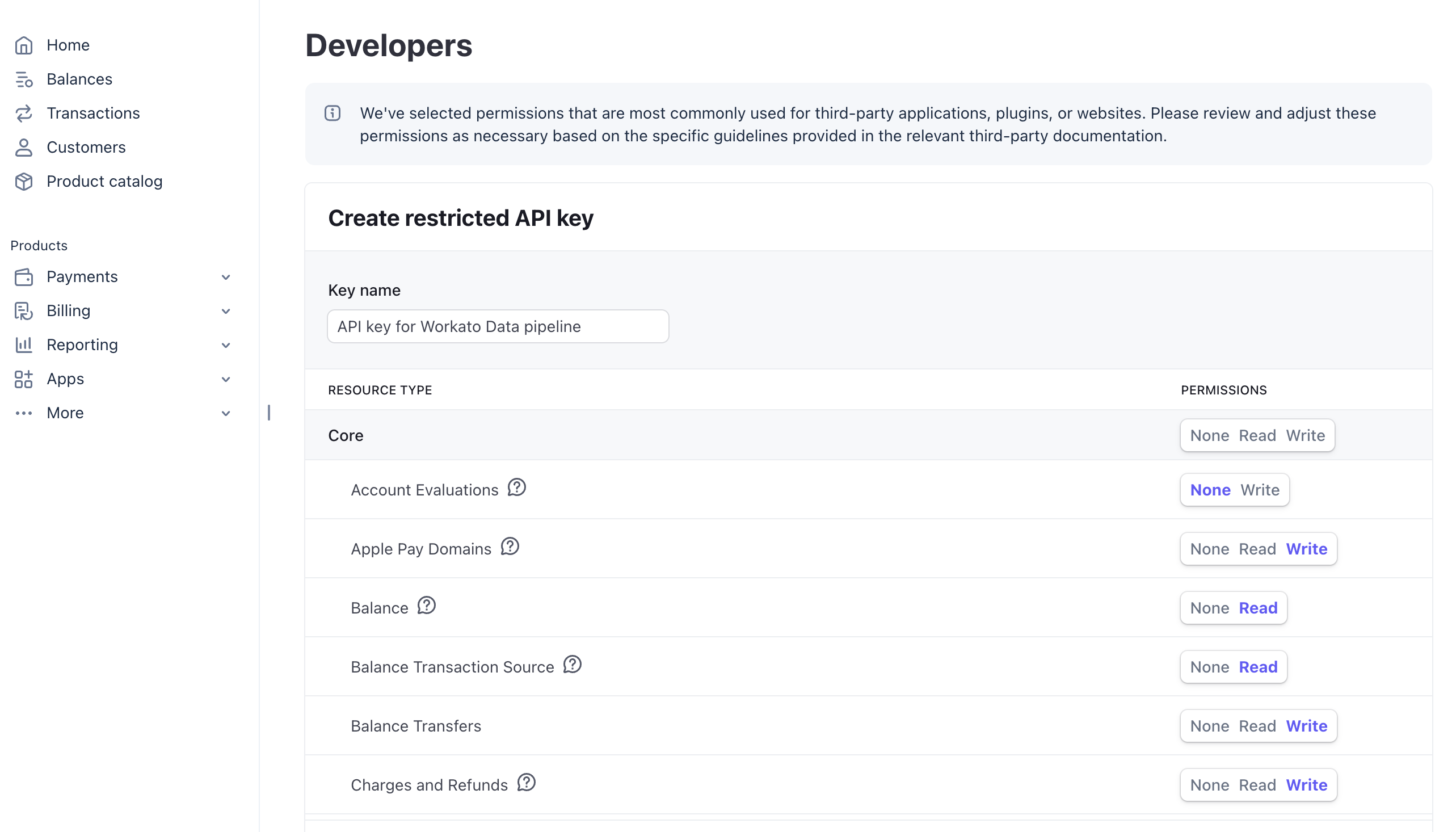Open help tooltip for Apple Pay Domains
This screenshot has width=1456, height=832.
pos(510,547)
